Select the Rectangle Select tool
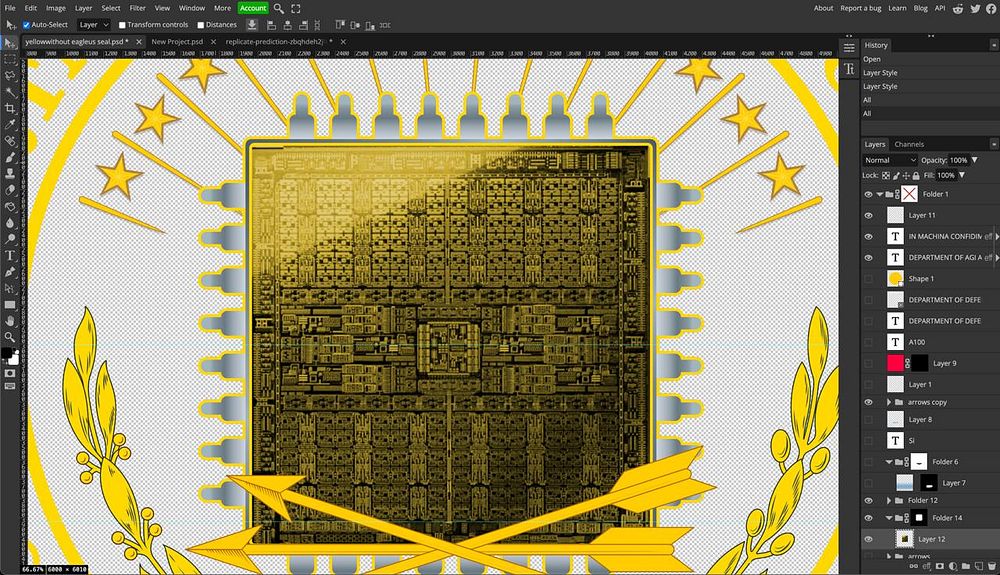Image resolution: width=1000 pixels, height=575 pixels. tap(10, 59)
